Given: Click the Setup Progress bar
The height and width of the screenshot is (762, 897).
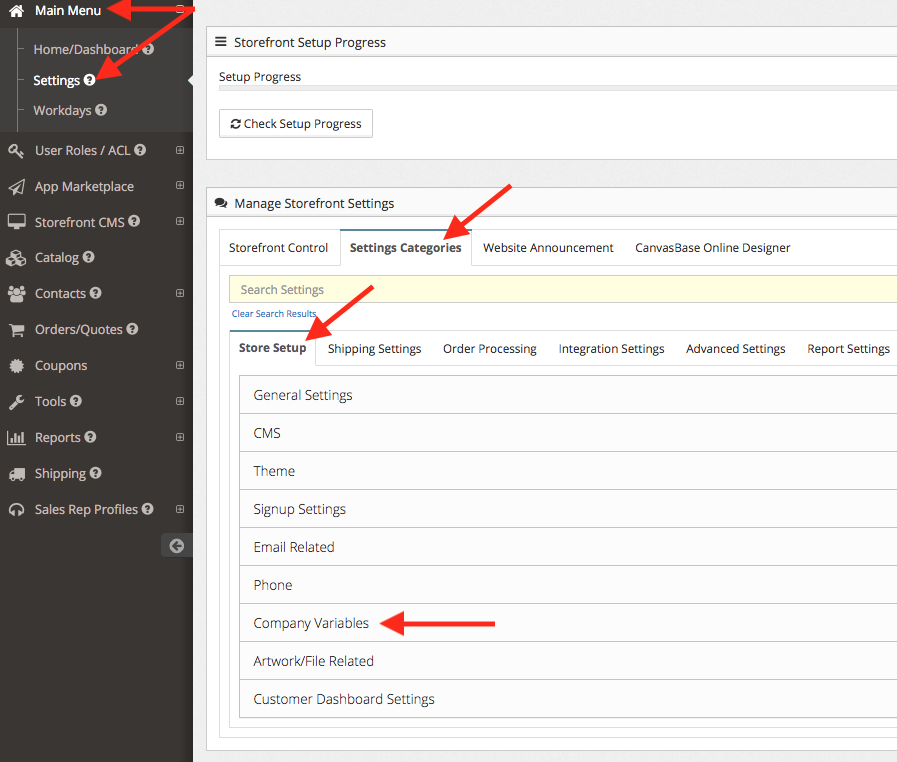Looking at the screenshot, I should click(x=558, y=89).
